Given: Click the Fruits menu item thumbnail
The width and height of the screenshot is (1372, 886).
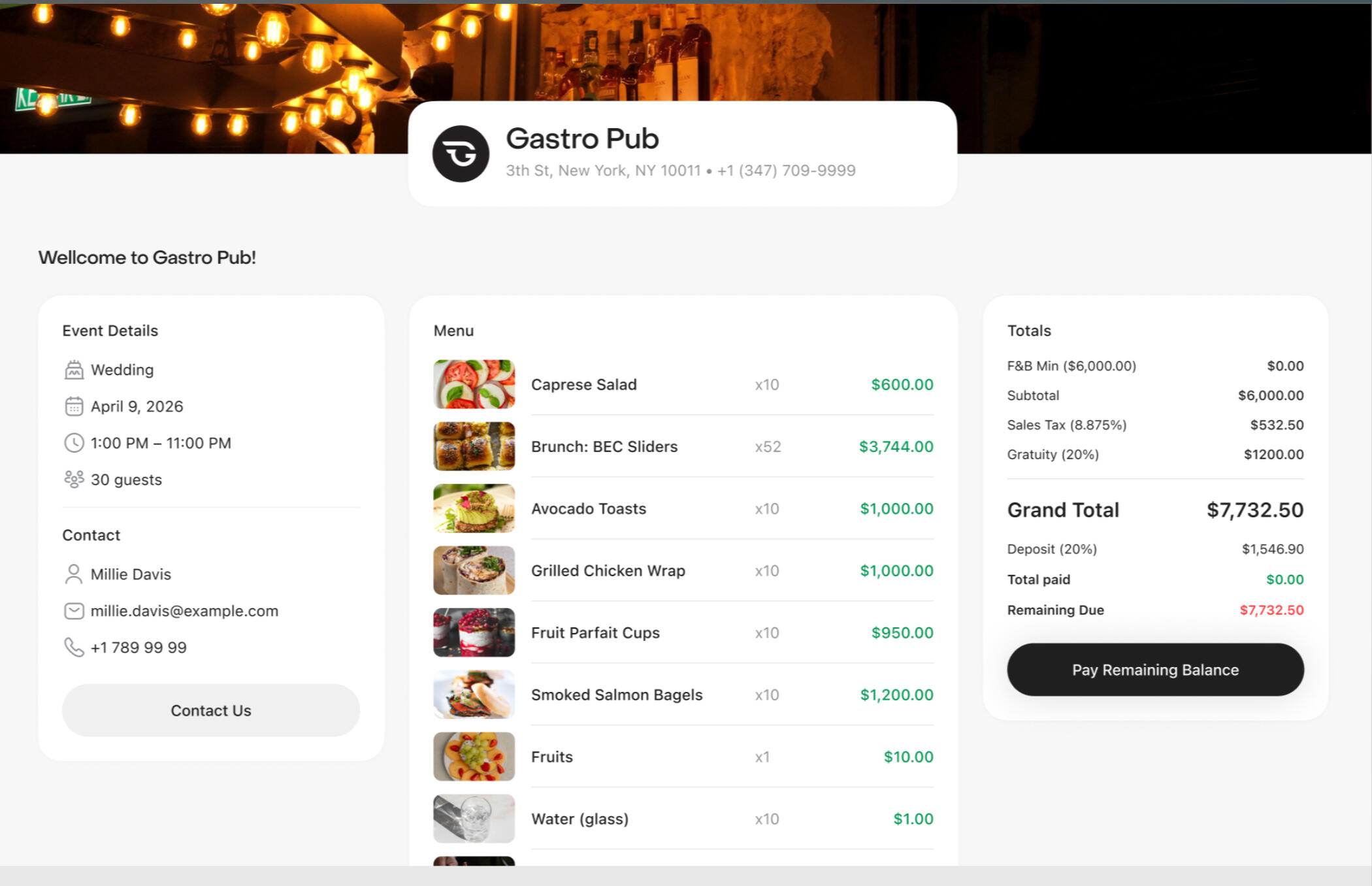Looking at the screenshot, I should (474, 757).
